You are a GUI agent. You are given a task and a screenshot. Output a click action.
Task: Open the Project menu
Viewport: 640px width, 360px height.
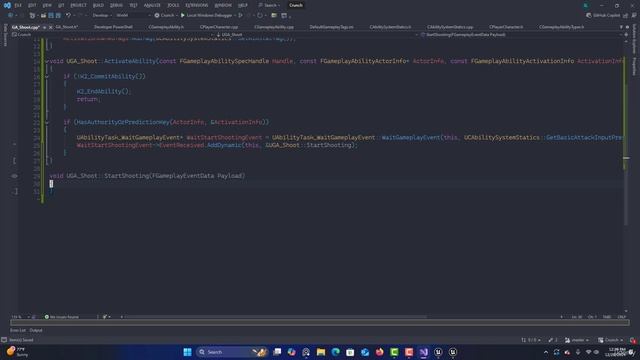pos(78,5)
